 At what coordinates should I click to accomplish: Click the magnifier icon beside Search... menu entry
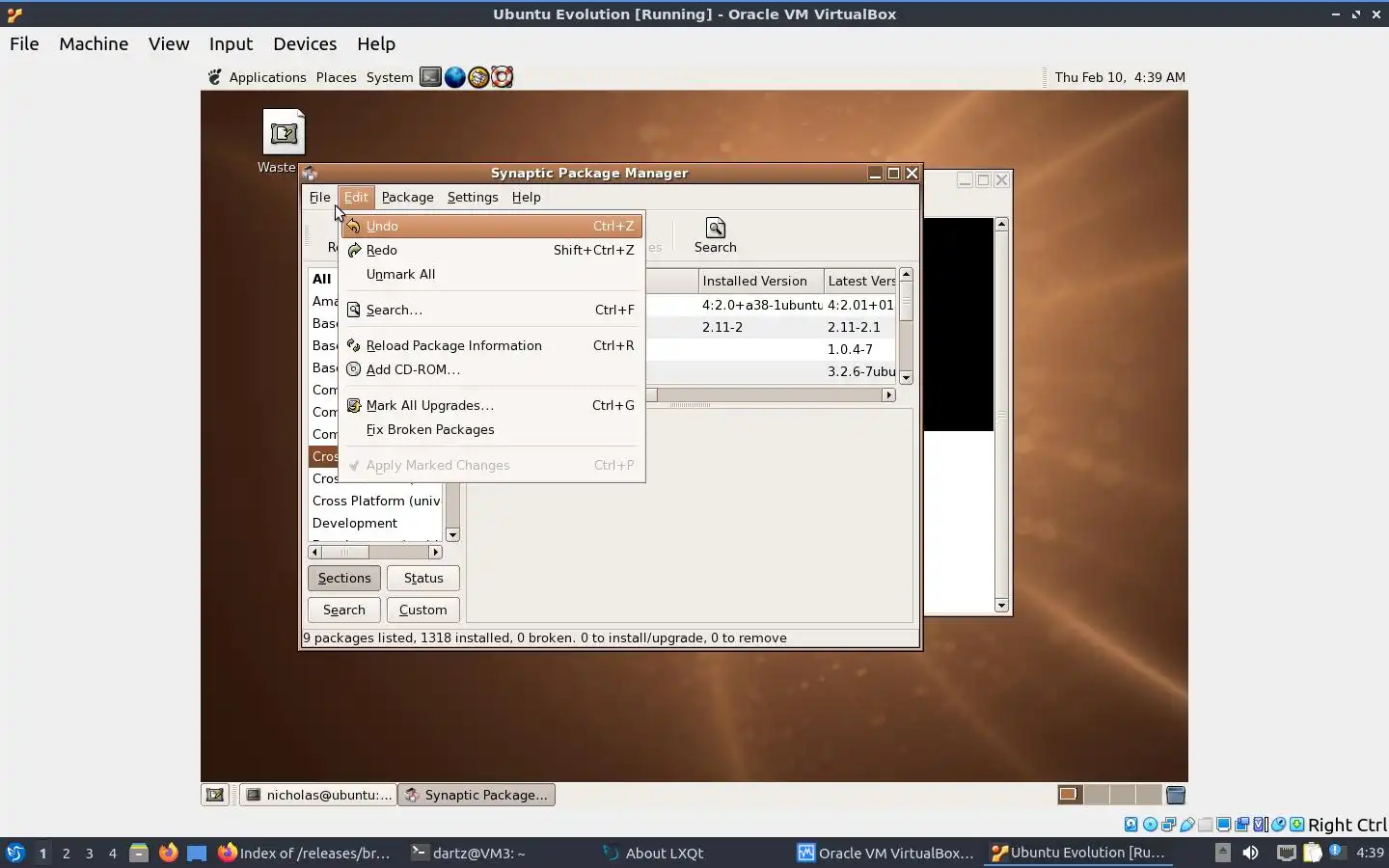click(x=354, y=310)
